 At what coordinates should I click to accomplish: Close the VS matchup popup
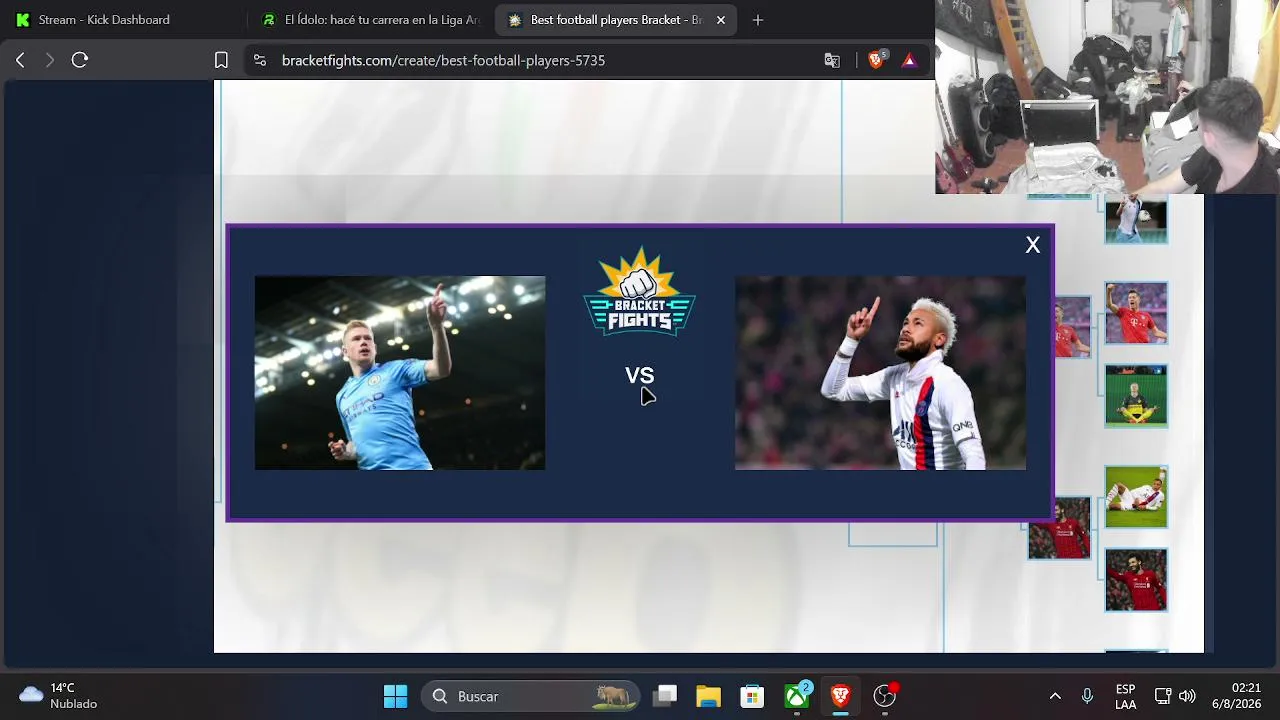[x=1033, y=245]
